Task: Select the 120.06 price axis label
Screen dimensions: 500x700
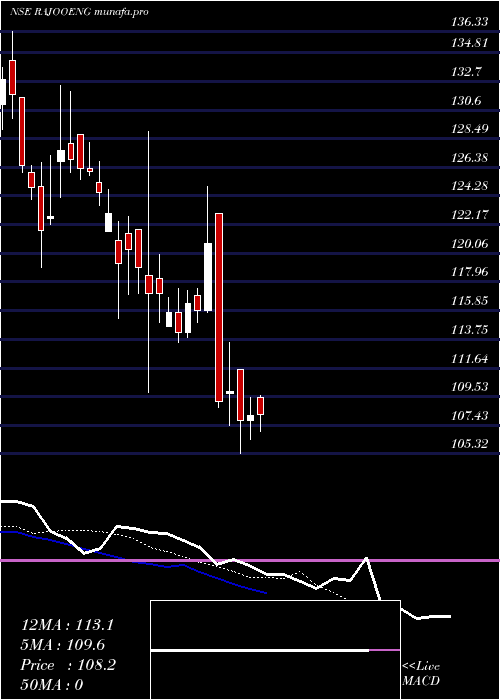Action: click(x=469, y=244)
